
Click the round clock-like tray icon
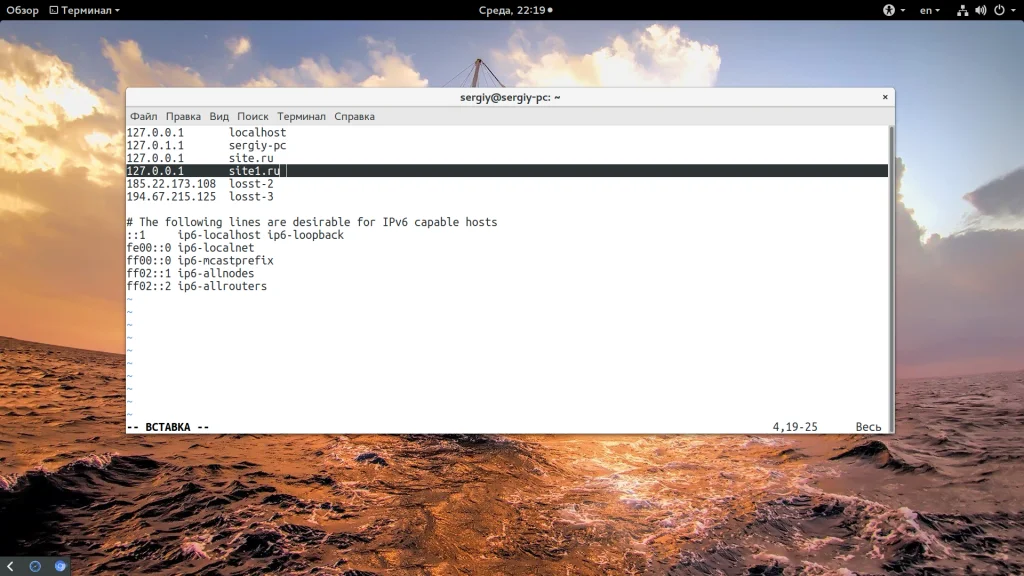tap(35, 566)
